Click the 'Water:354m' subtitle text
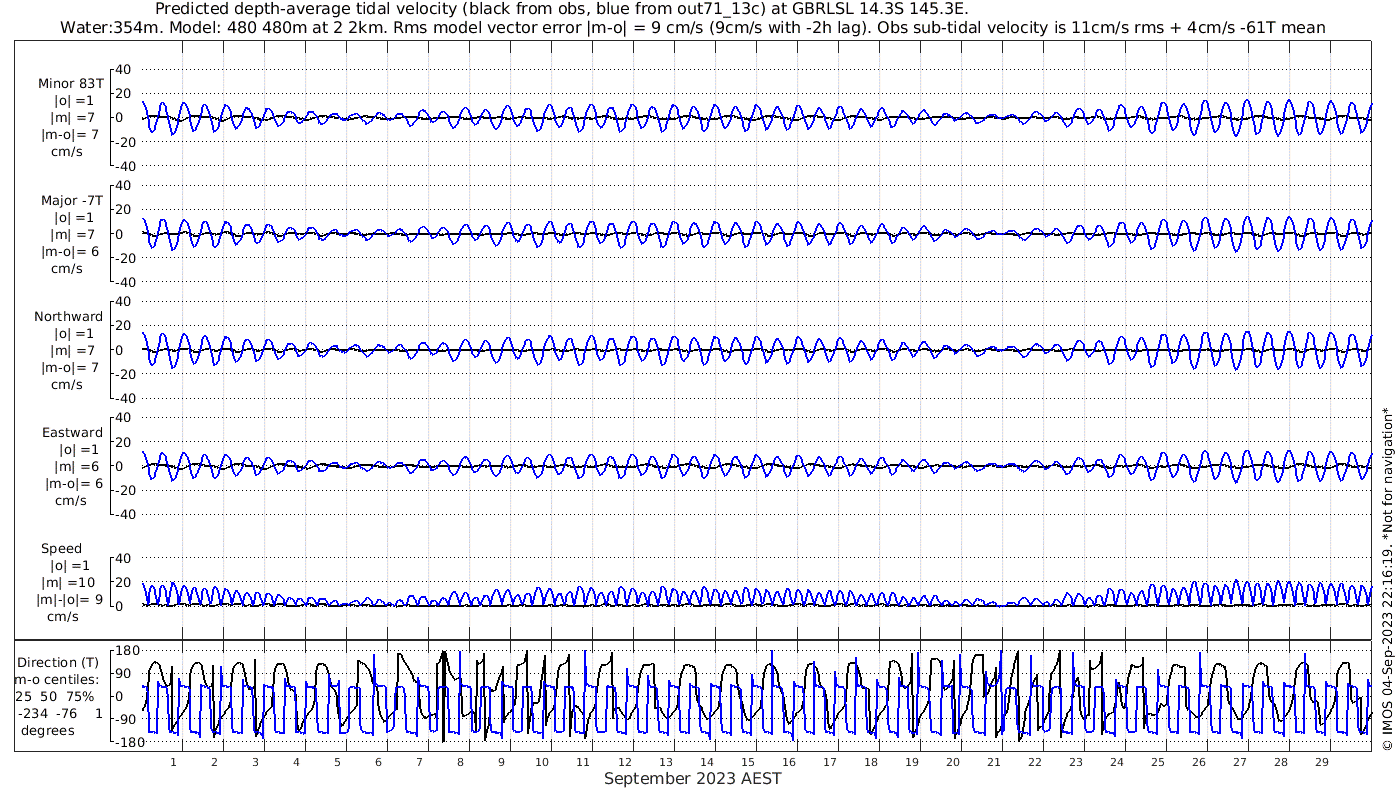 (109, 28)
